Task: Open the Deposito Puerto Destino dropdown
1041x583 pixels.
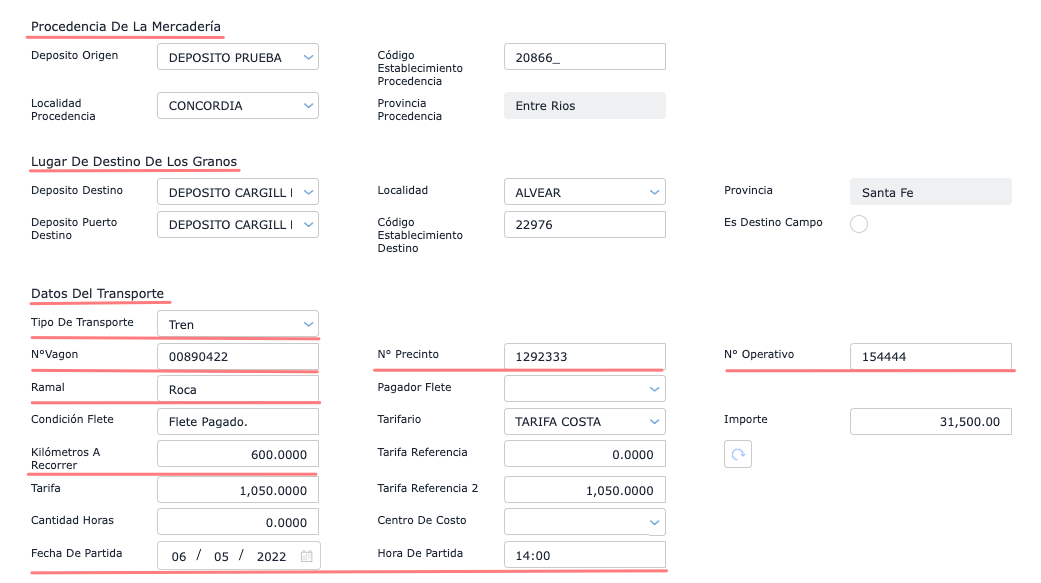Action: click(x=238, y=225)
